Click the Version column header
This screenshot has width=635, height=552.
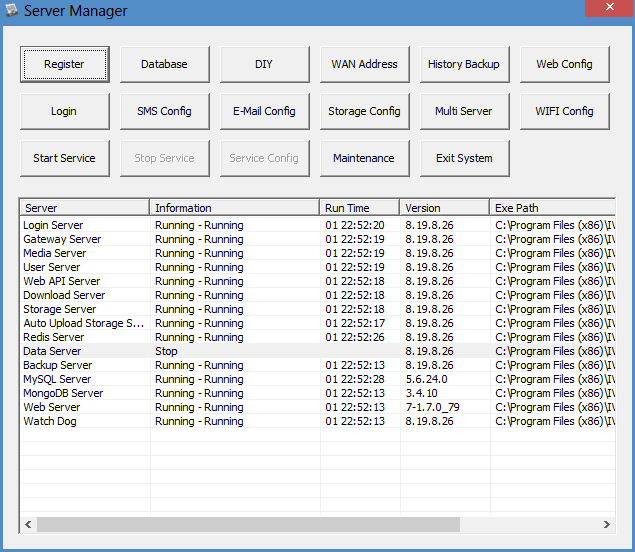[445, 208]
